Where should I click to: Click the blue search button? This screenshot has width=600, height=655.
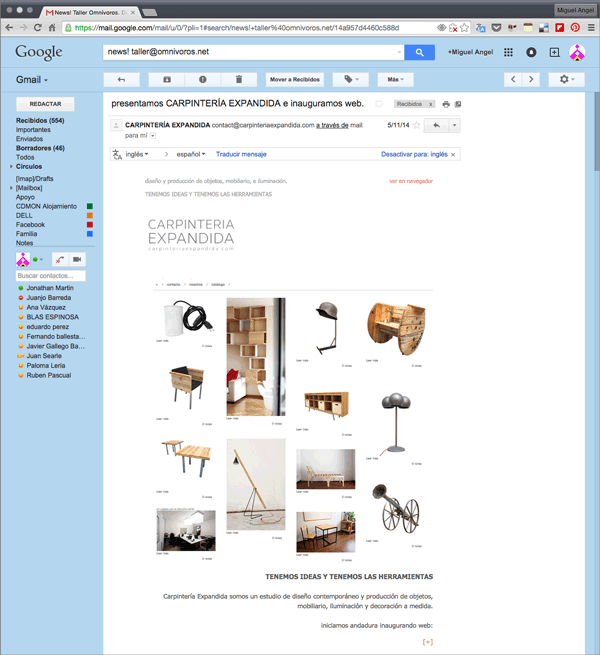[x=420, y=52]
